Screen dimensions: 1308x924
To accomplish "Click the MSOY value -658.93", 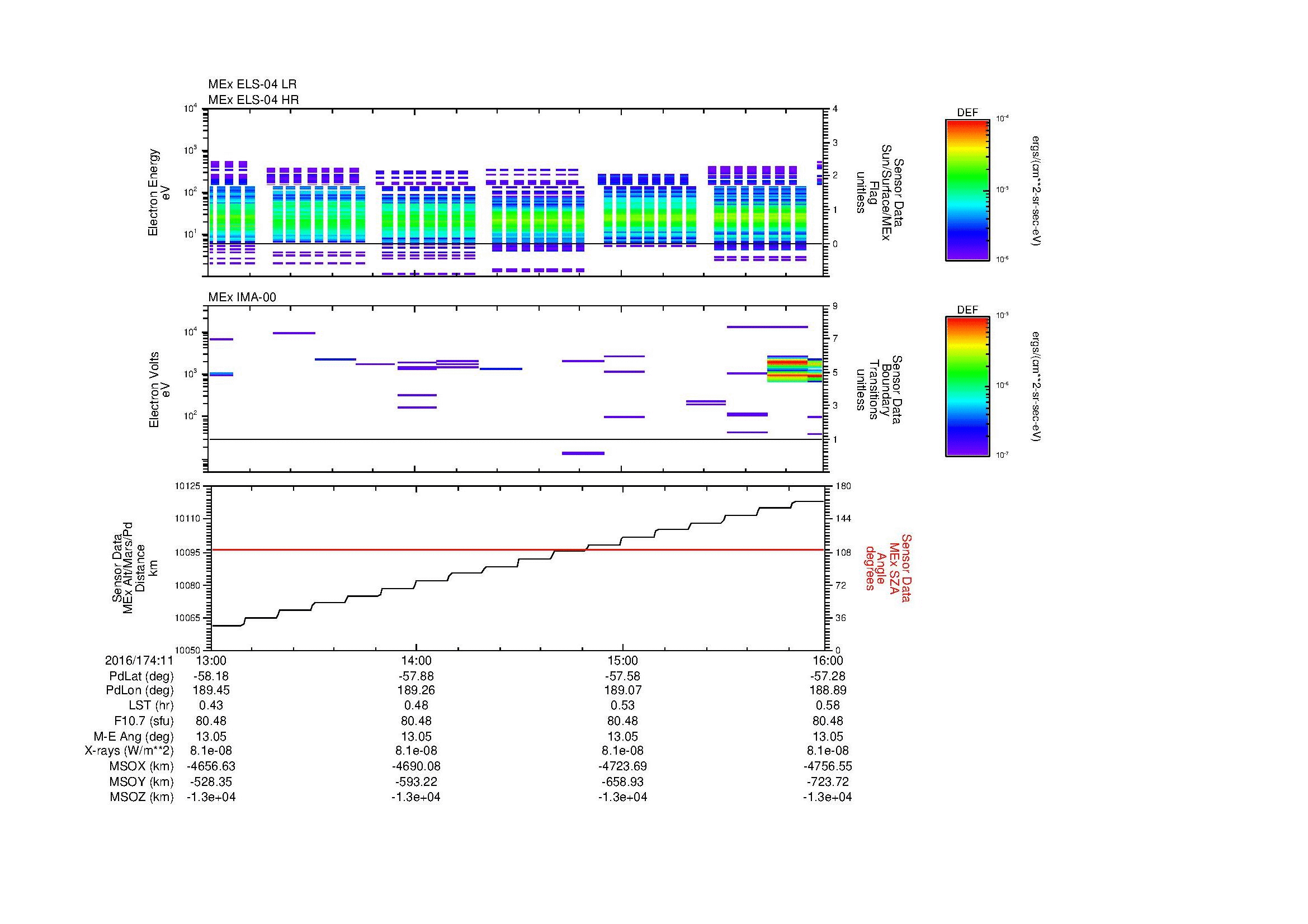I will [622, 781].
